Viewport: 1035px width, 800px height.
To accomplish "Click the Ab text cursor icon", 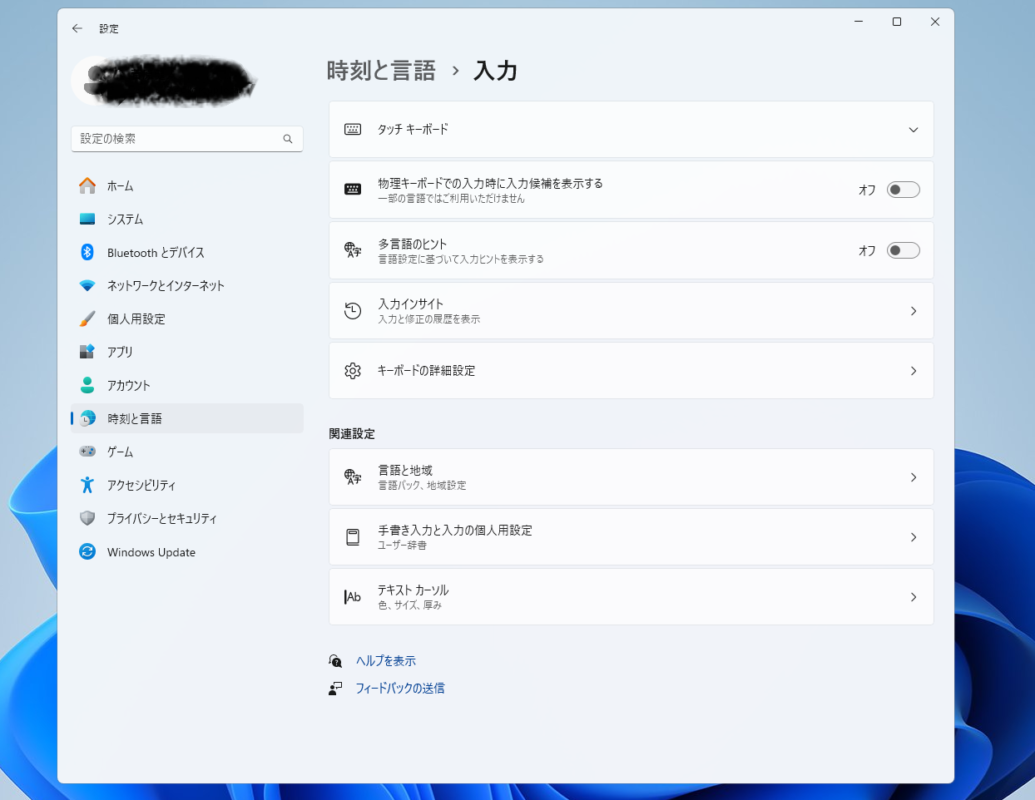I will click(353, 597).
